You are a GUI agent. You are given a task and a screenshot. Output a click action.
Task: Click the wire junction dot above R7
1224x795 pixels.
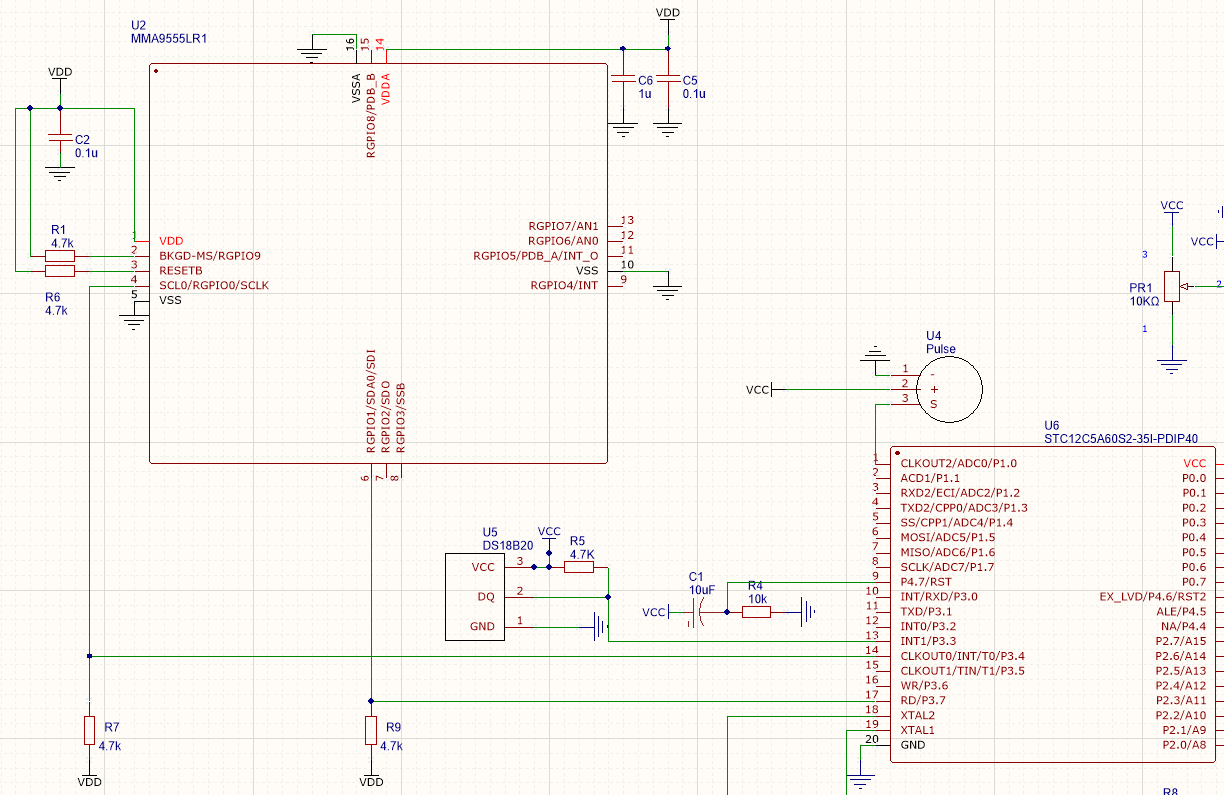90,656
